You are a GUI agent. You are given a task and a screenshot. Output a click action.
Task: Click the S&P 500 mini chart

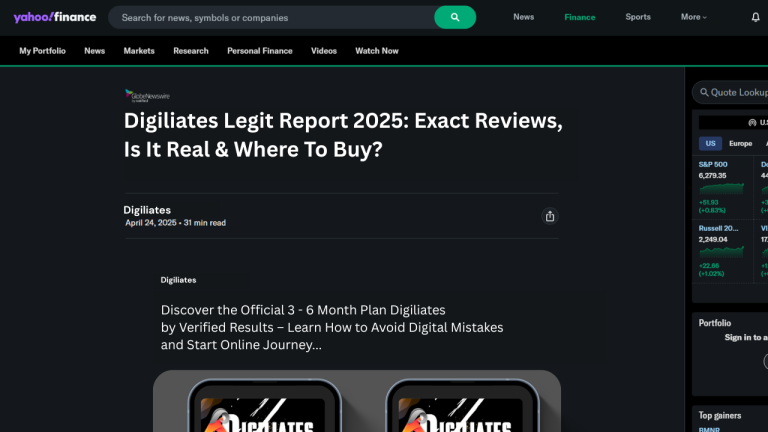pyautogui.click(x=721, y=189)
